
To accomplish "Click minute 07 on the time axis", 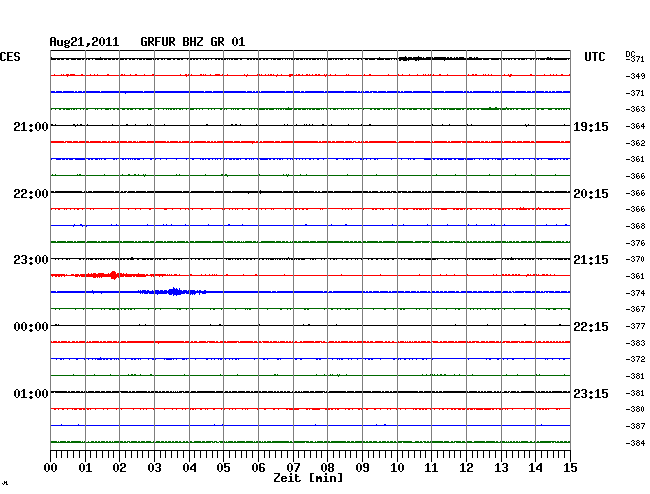I will 293,468.
